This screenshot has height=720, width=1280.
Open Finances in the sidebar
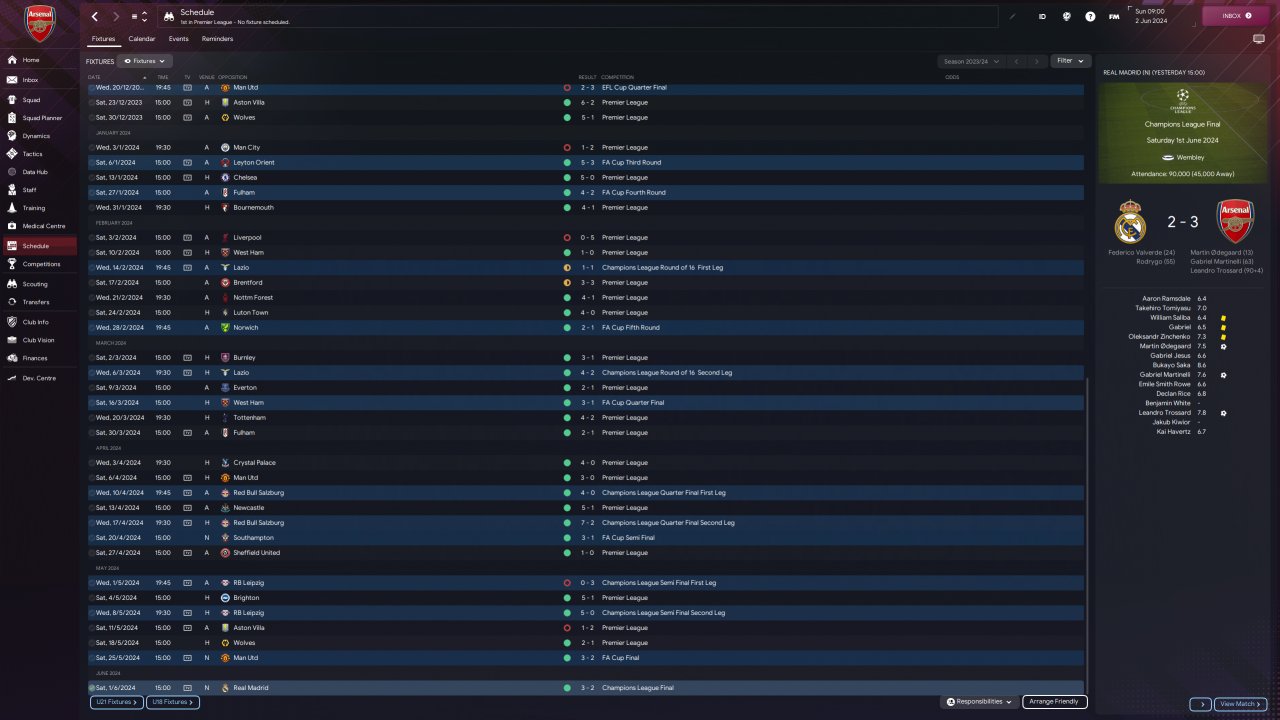pos(39,358)
